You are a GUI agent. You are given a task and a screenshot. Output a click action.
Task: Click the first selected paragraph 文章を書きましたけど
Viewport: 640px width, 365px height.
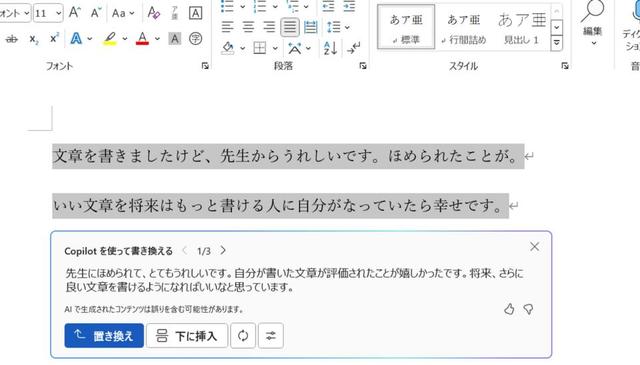tap(288, 156)
